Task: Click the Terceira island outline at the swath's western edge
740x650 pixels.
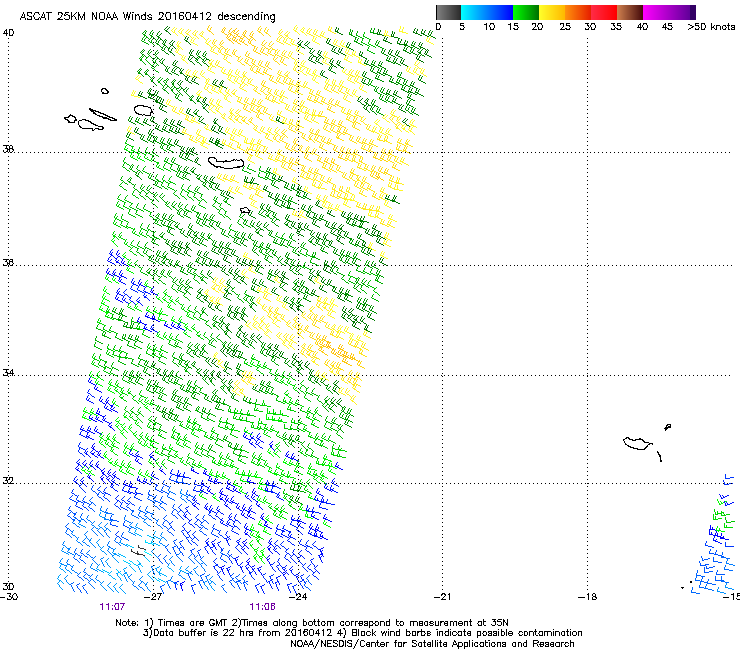Action: click(143, 110)
